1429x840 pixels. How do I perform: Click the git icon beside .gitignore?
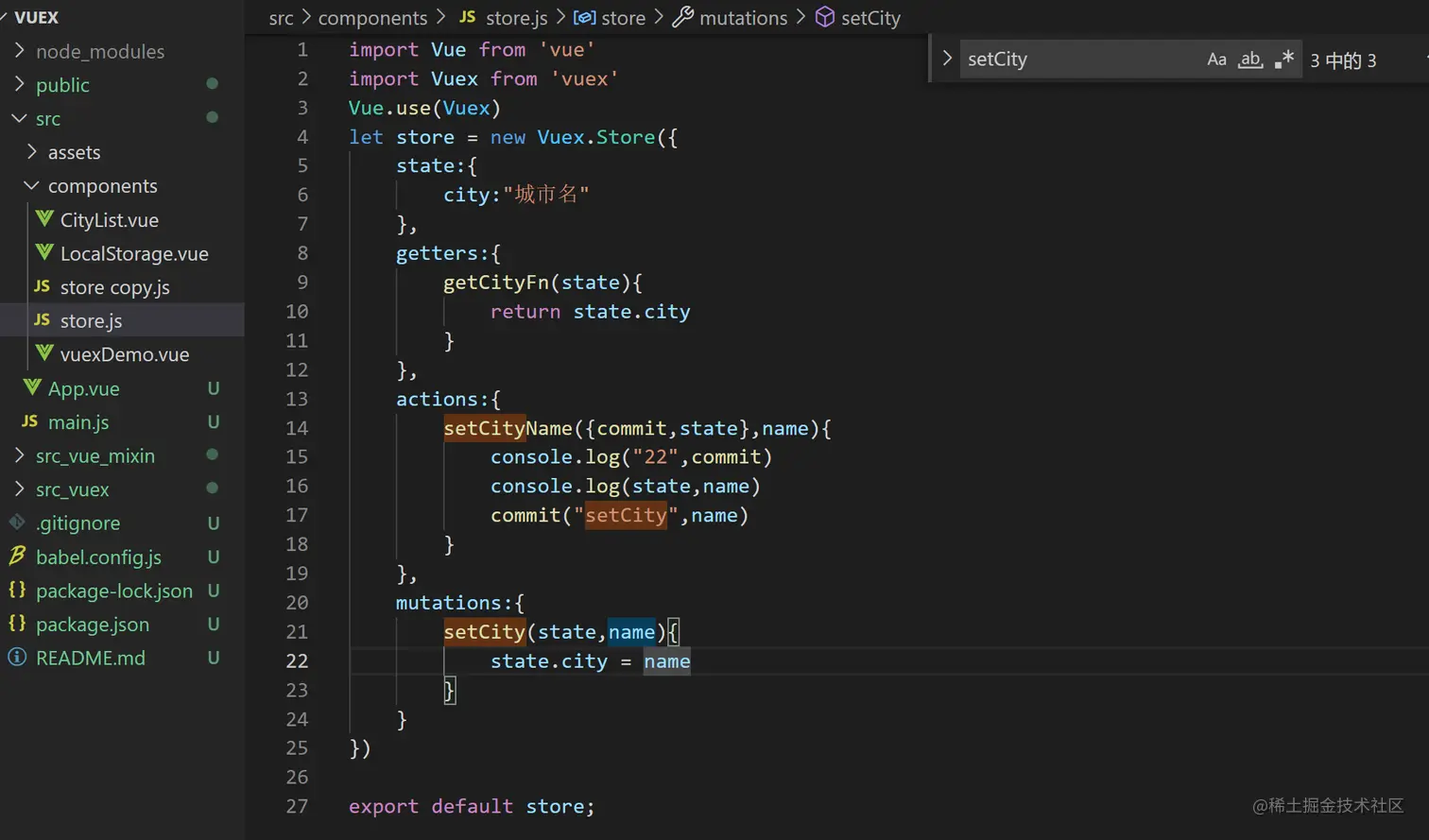[17, 523]
